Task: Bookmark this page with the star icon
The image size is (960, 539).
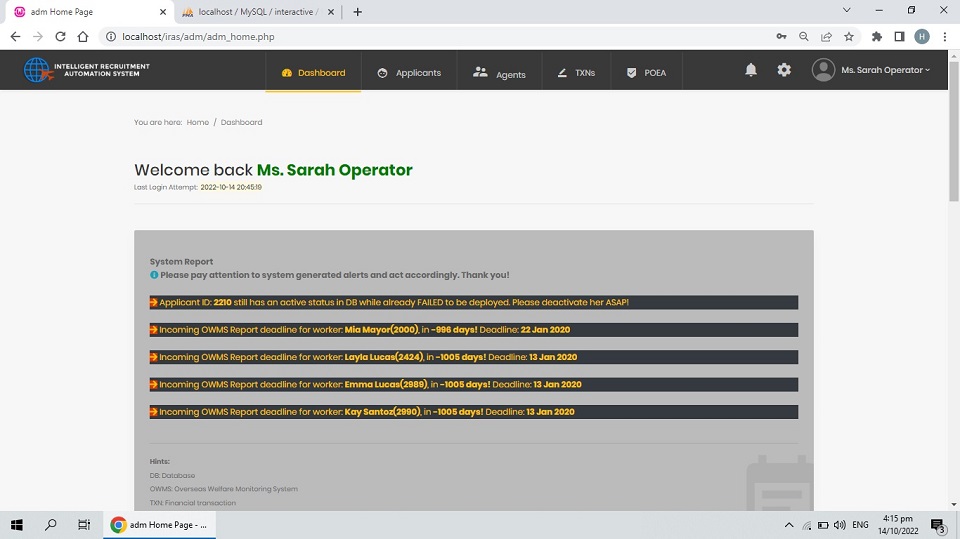Action: pyautogui.click(x=849, y=37)
